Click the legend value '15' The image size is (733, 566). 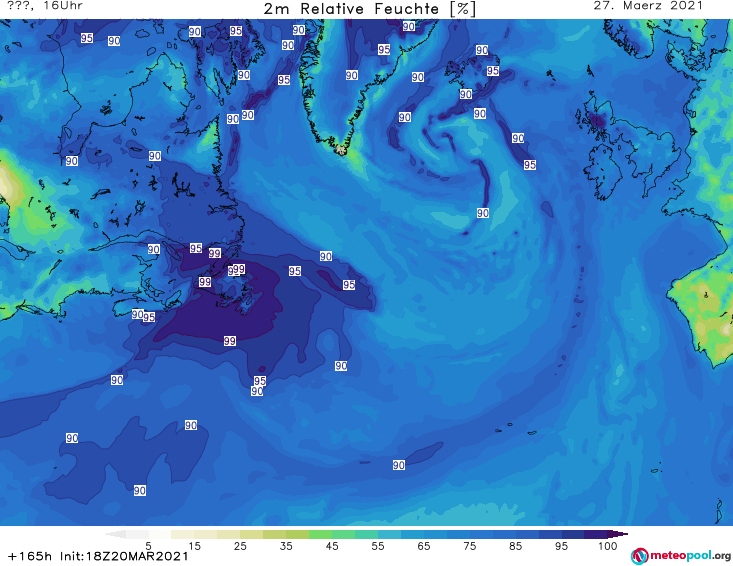pyautogui.click(x=194, y=545)
